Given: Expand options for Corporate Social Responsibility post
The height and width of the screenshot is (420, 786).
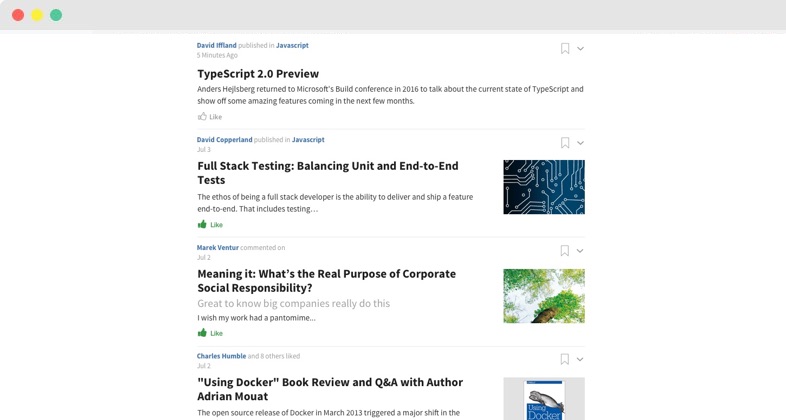Looking at the screenshot, I should pos(581,251).
